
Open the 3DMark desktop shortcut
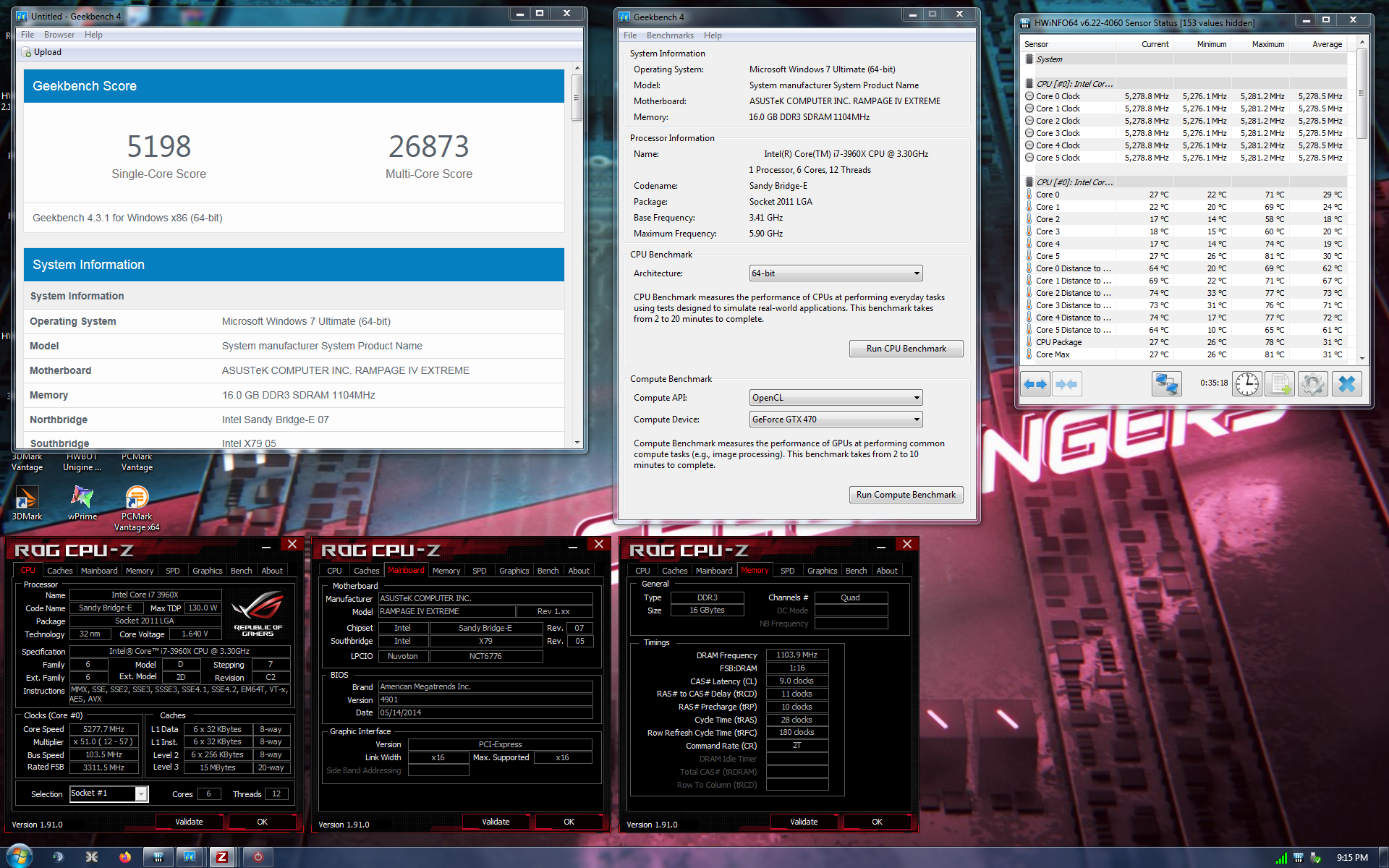27,503
